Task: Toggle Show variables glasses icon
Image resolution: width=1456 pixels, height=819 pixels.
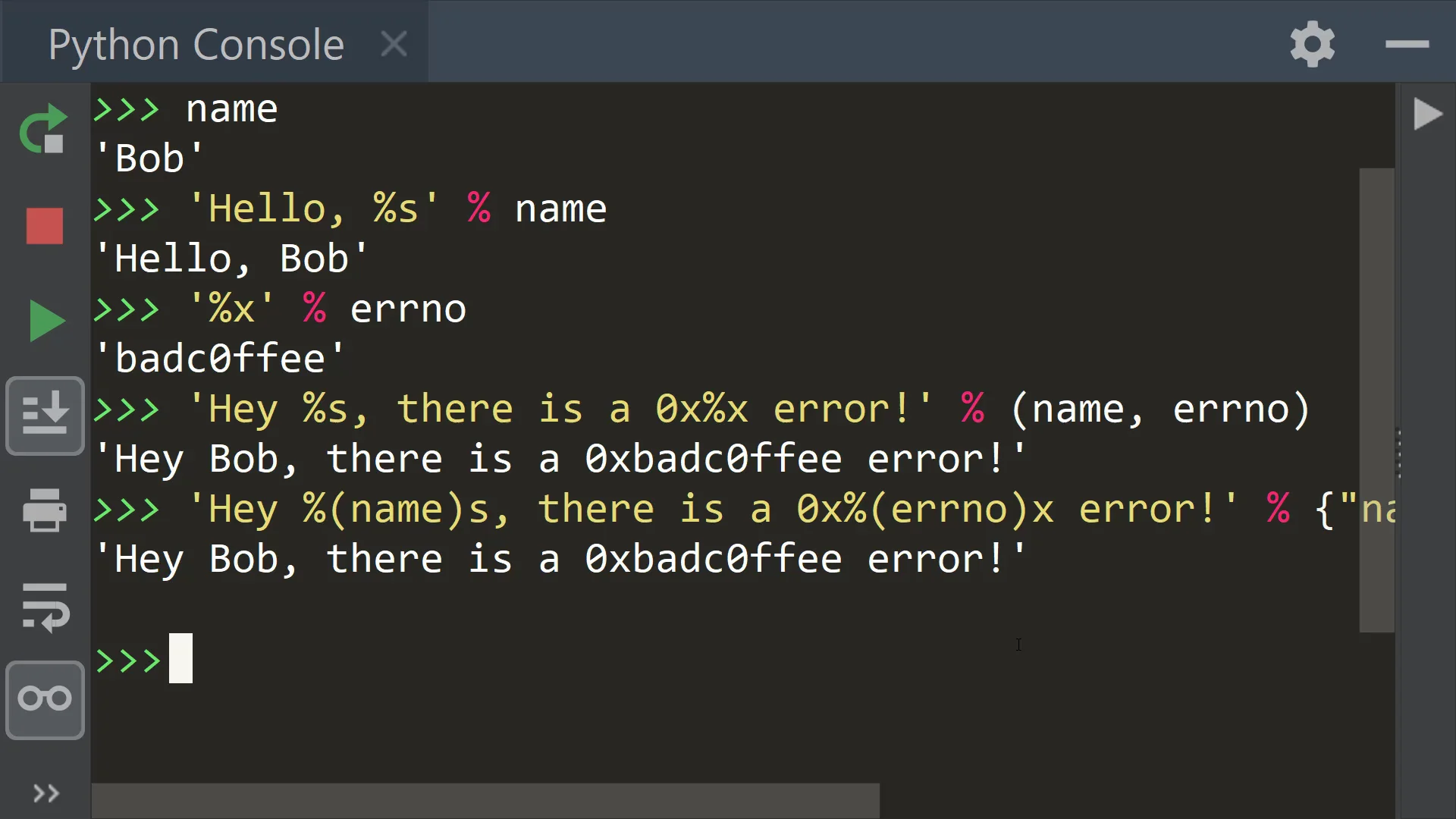Action: coord(45,699)
